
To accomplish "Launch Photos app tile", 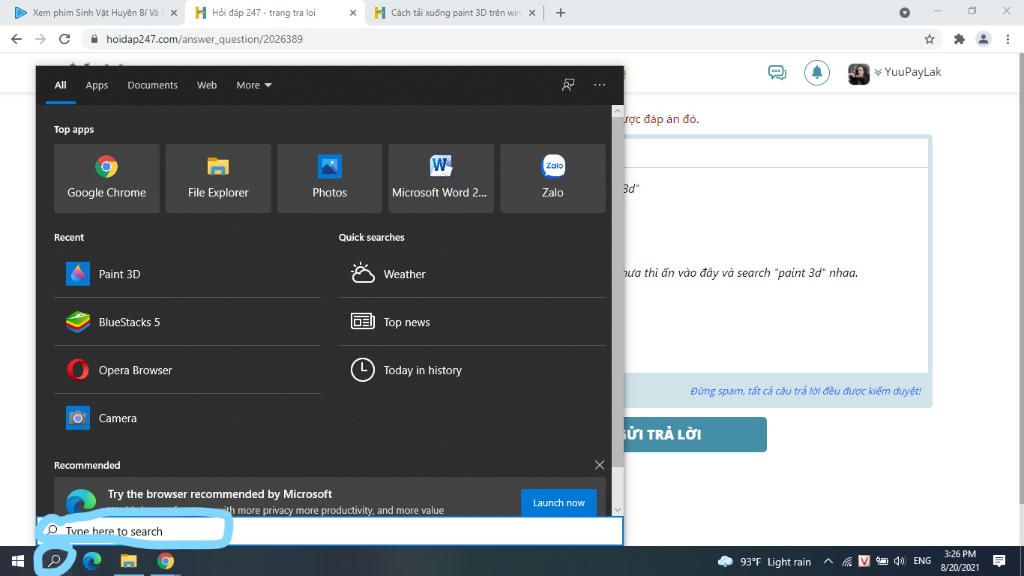I will coord(330,178).
